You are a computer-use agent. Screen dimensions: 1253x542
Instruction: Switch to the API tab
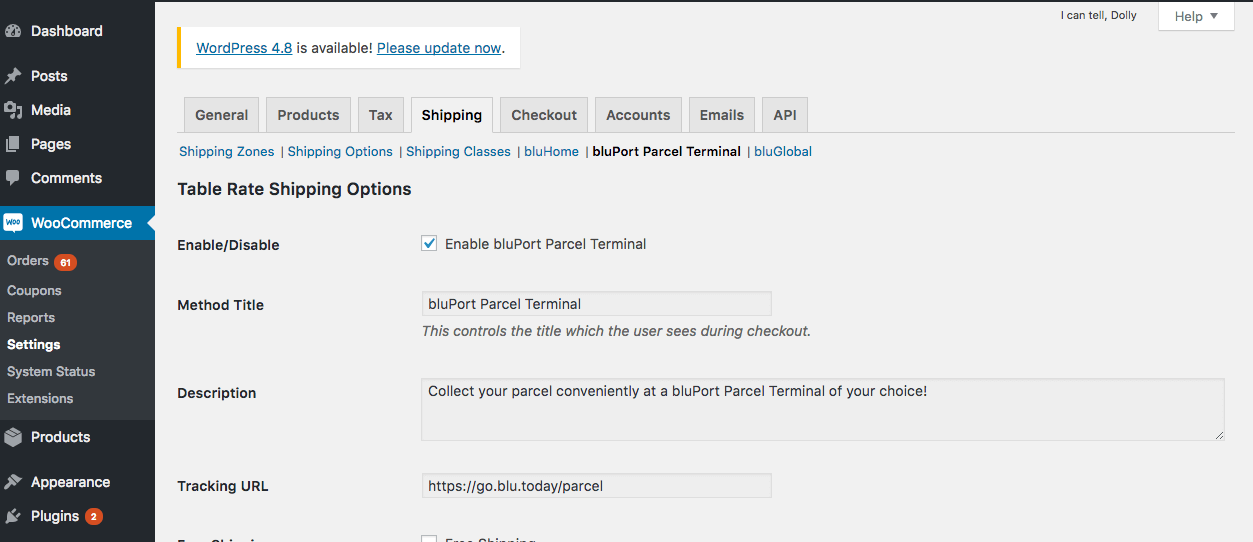pos(785,115)
